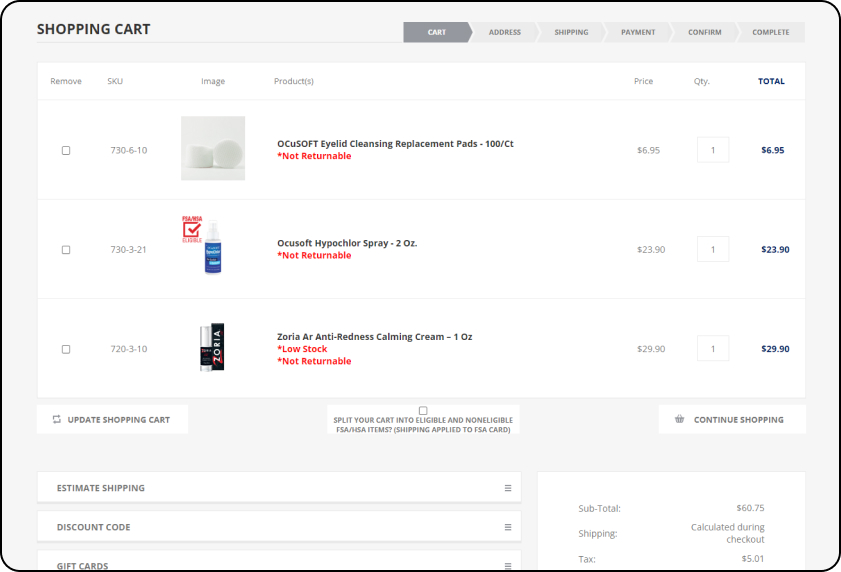841x572 pixels.
Task: Click Continue Shopping button
Action: click(x=732, y=419)
